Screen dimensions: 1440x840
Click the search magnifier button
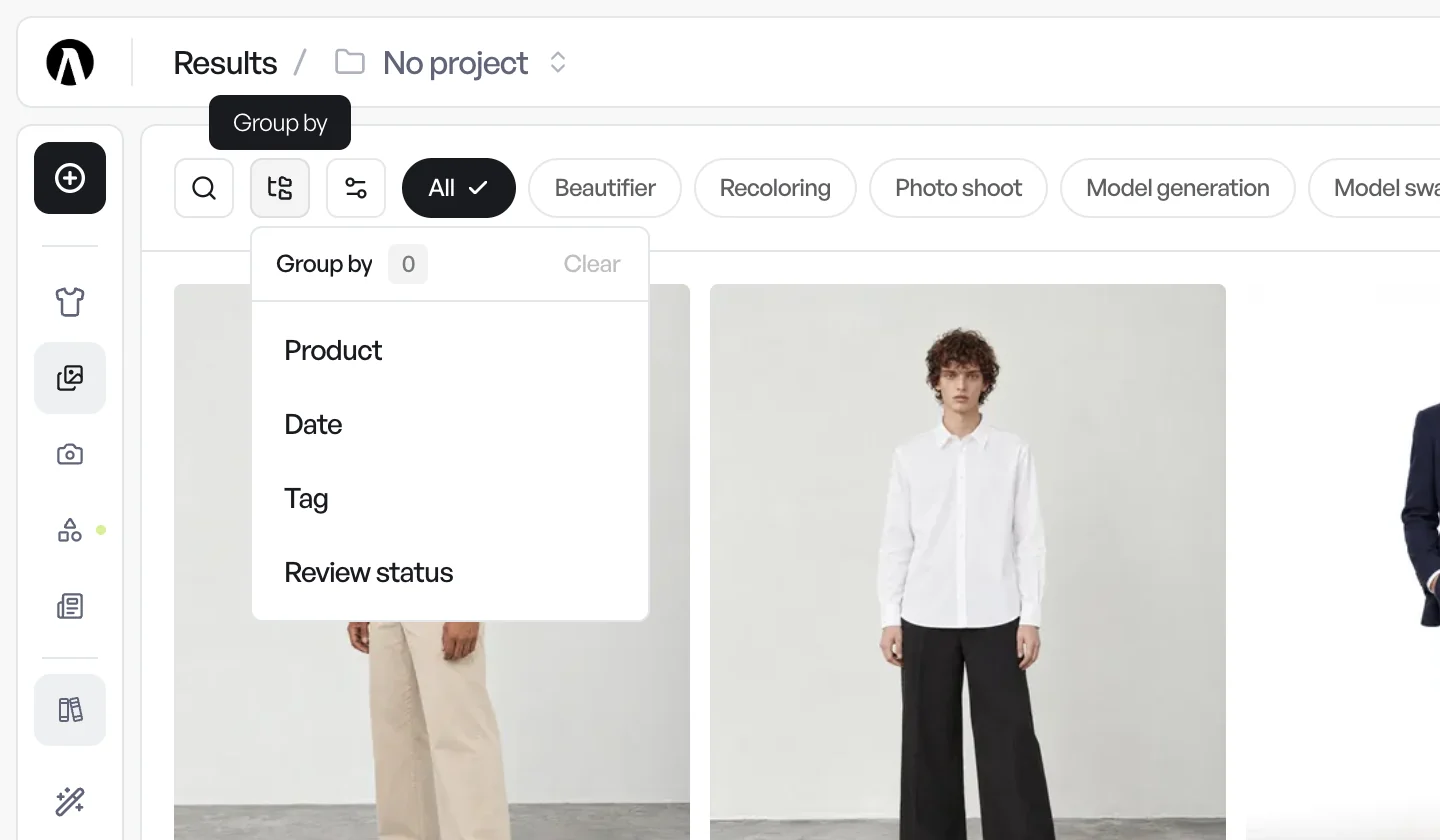204,188
